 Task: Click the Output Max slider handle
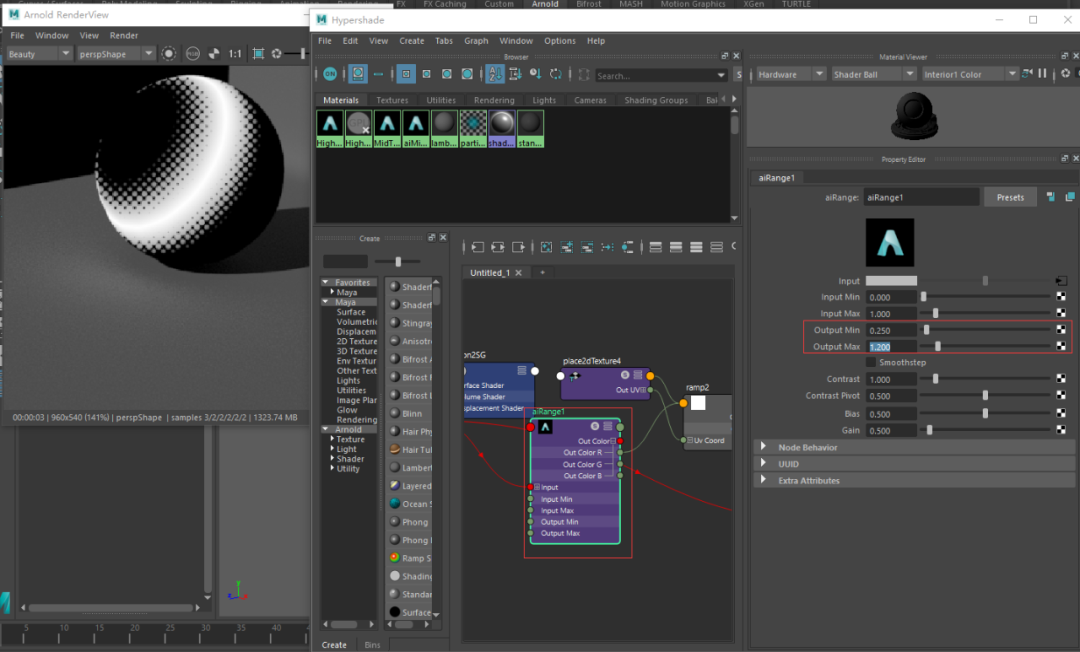point(937,346)
